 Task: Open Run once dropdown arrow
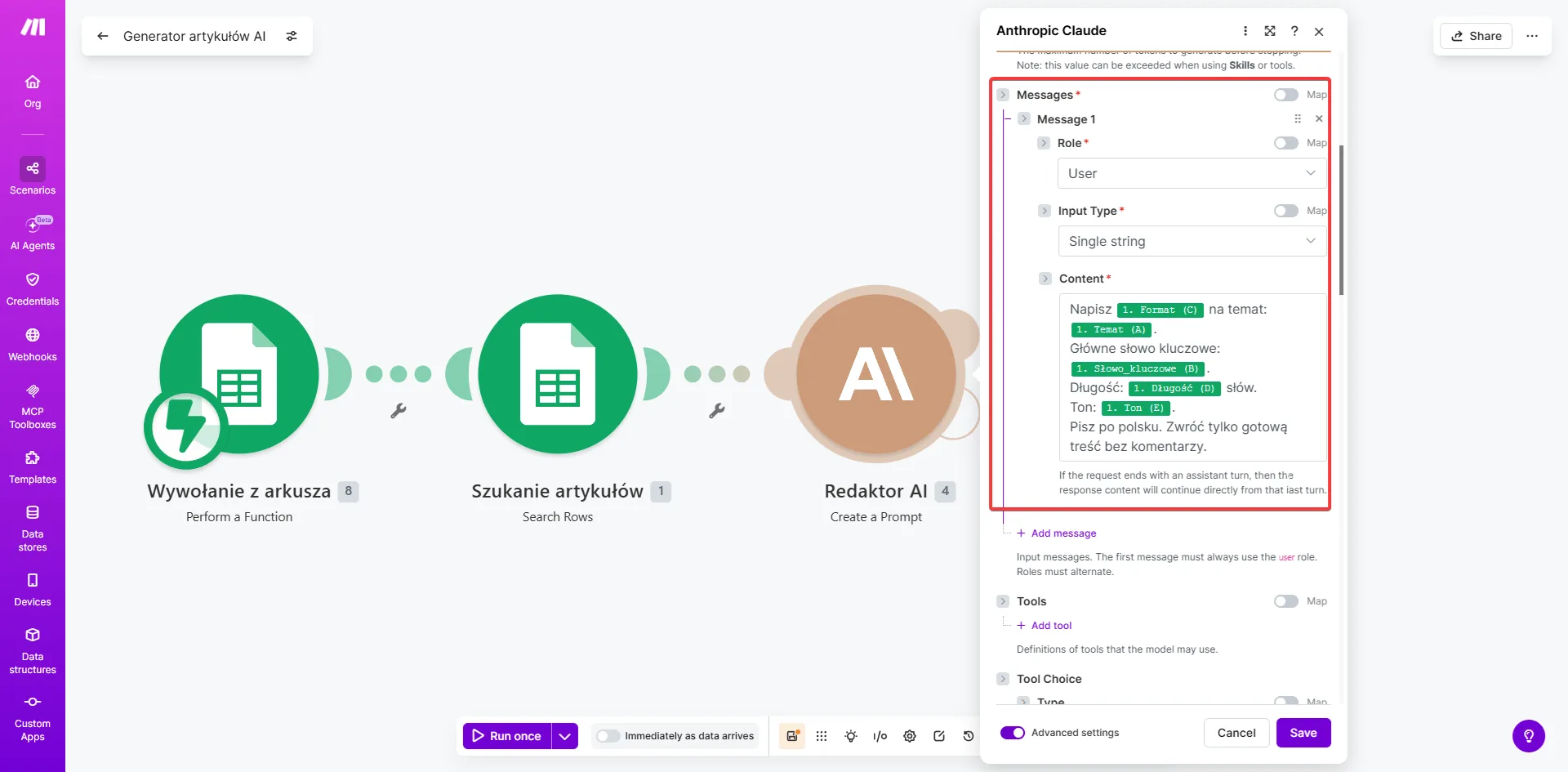[565, 736]
